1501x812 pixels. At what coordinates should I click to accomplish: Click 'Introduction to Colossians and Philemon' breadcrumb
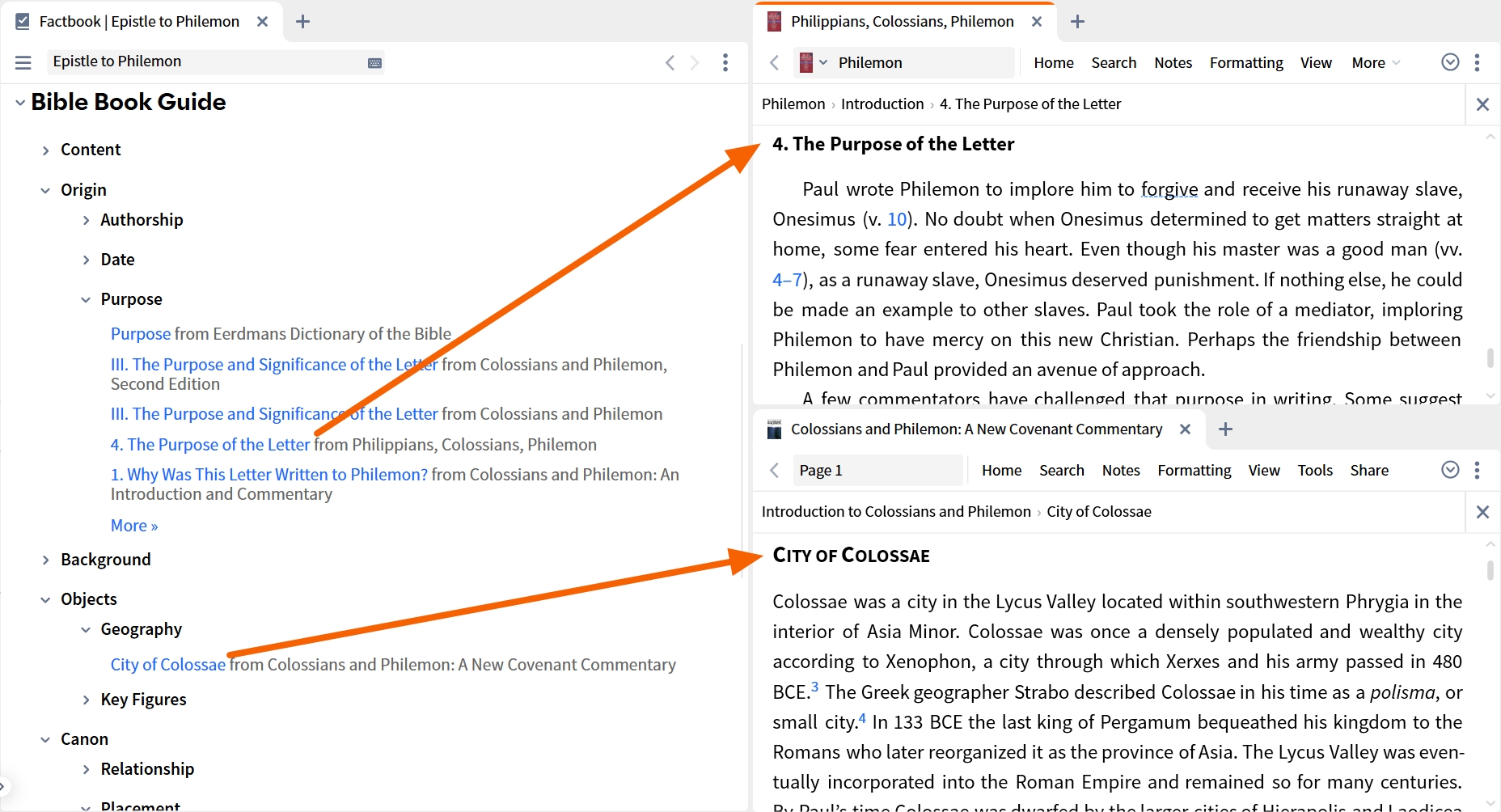[896, 512]
